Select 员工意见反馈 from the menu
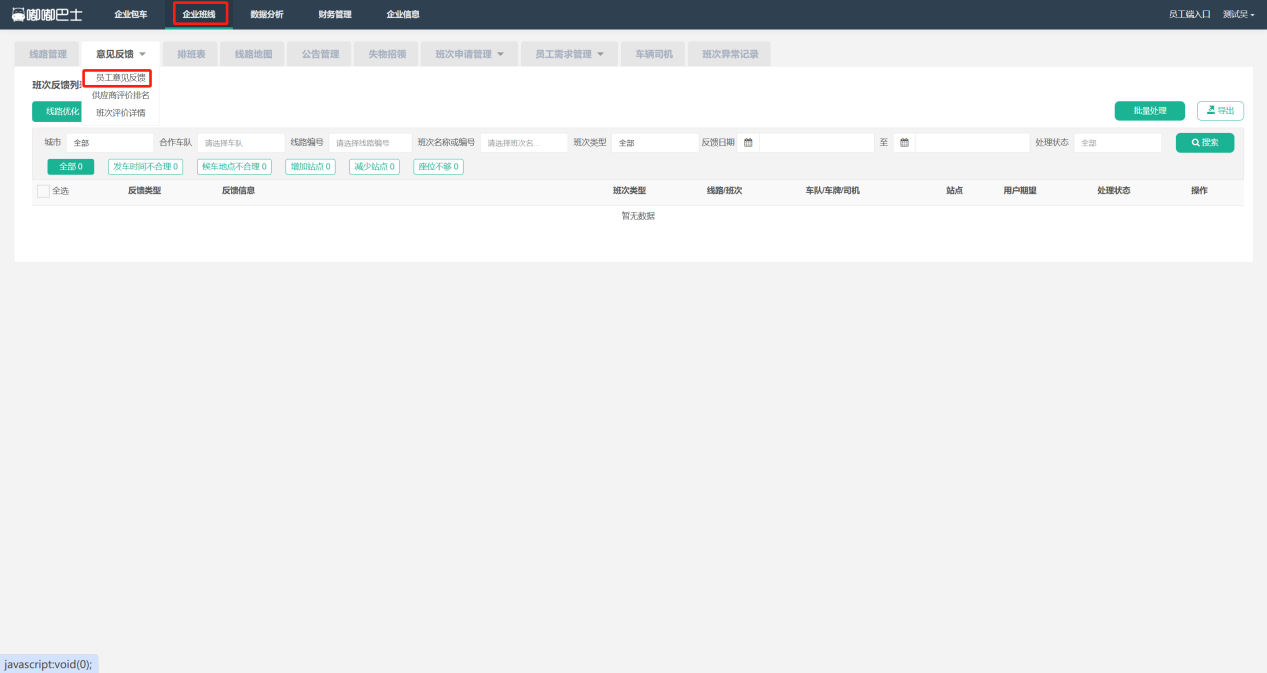 pyautogui.click(x=120, y=78)
